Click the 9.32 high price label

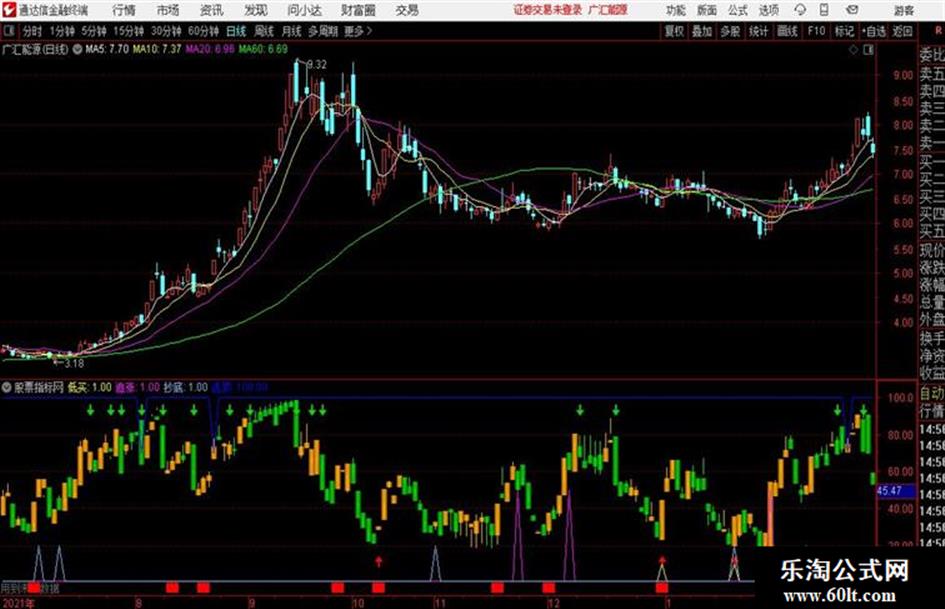click(x=317, y=65)
